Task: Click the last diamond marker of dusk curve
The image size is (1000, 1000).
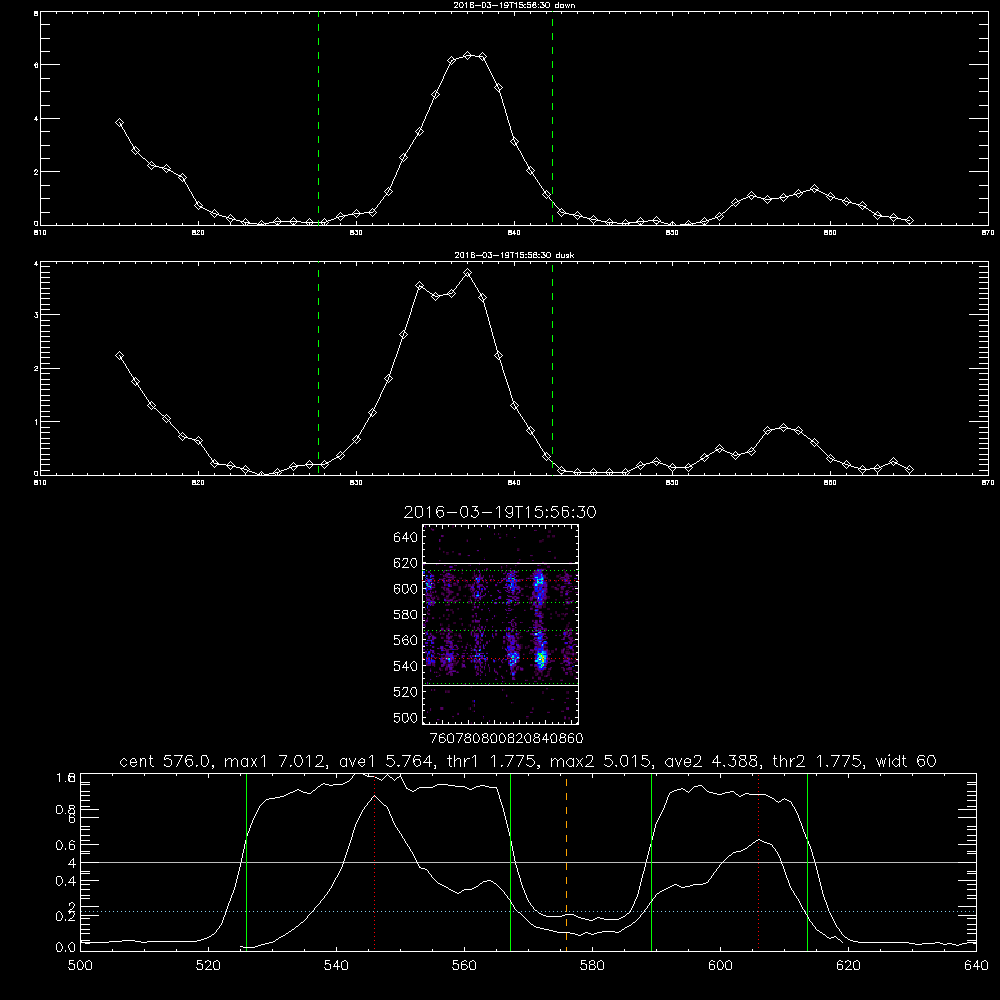Action: [x=909, y=469]
